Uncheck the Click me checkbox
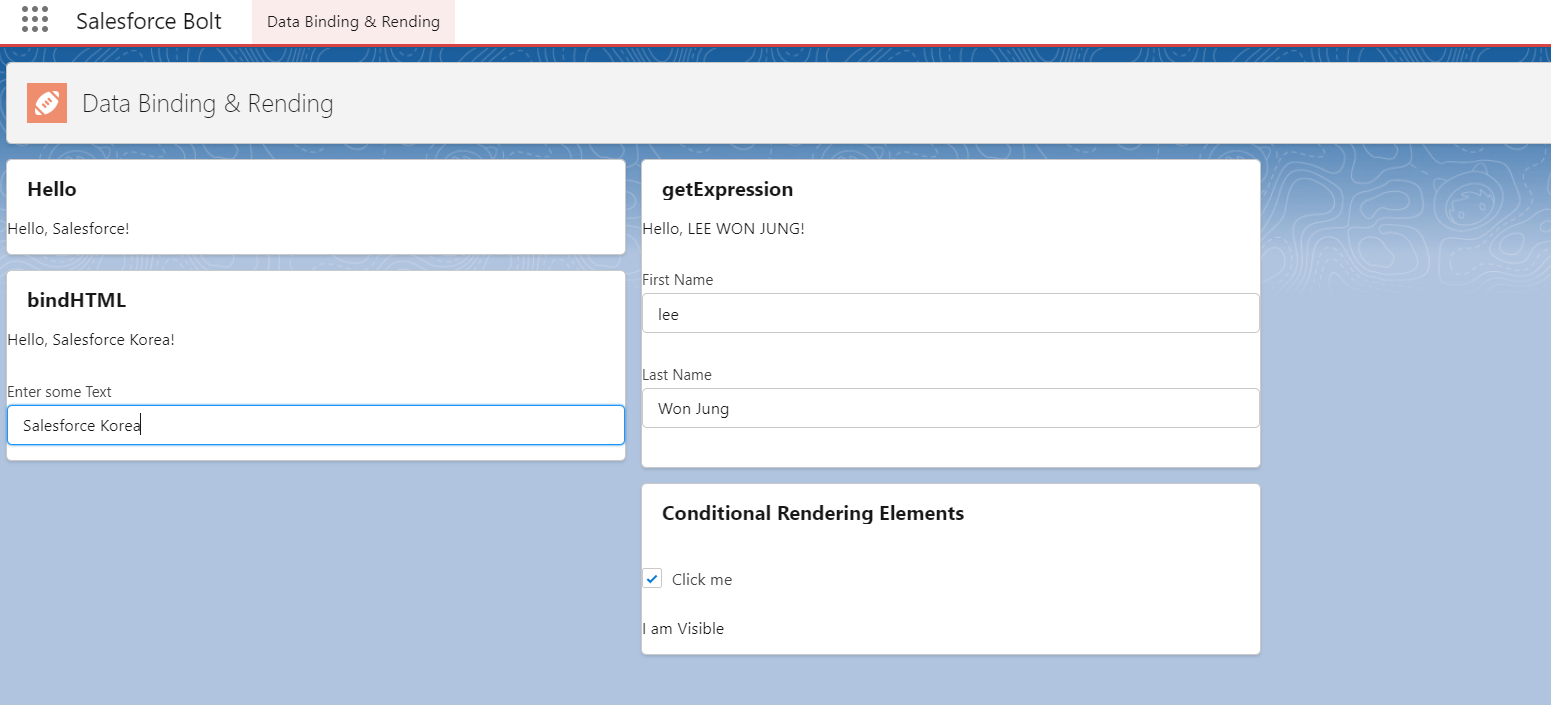1551x705 pixels. [652, 579]
